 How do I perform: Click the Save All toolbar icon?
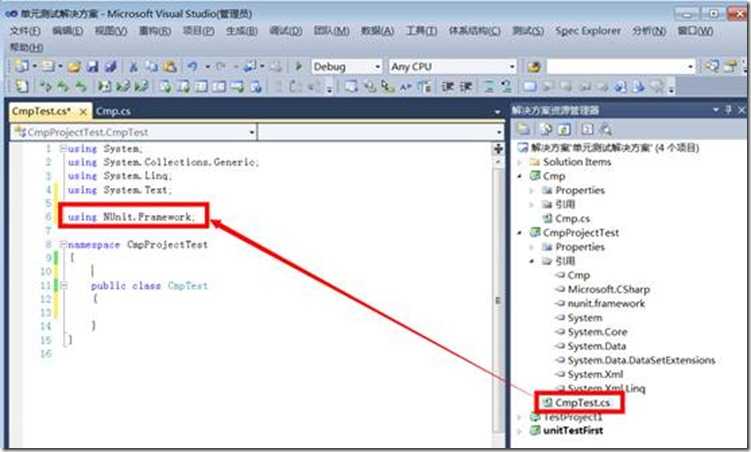[x=111, y=67]
